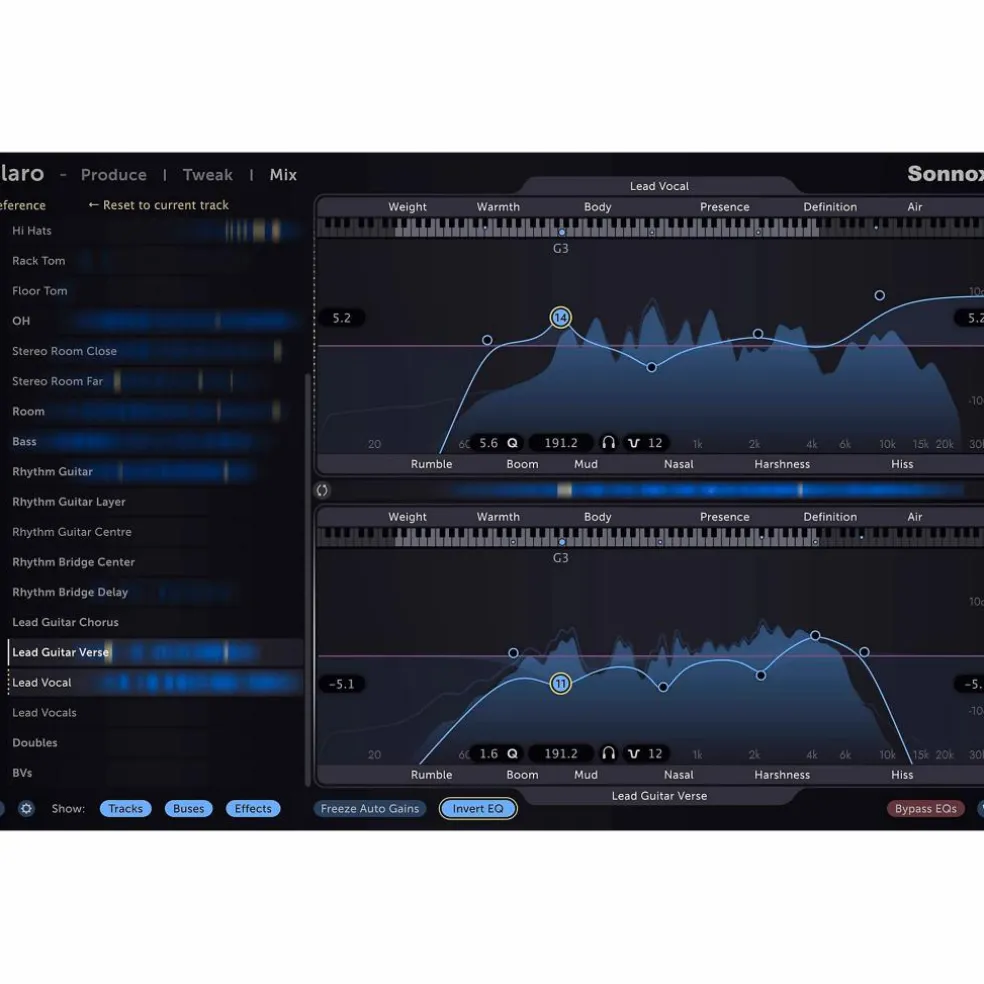The image size is (984, 984).
Task: Click the settings gear icon
Action: click(x=26, y=808)
